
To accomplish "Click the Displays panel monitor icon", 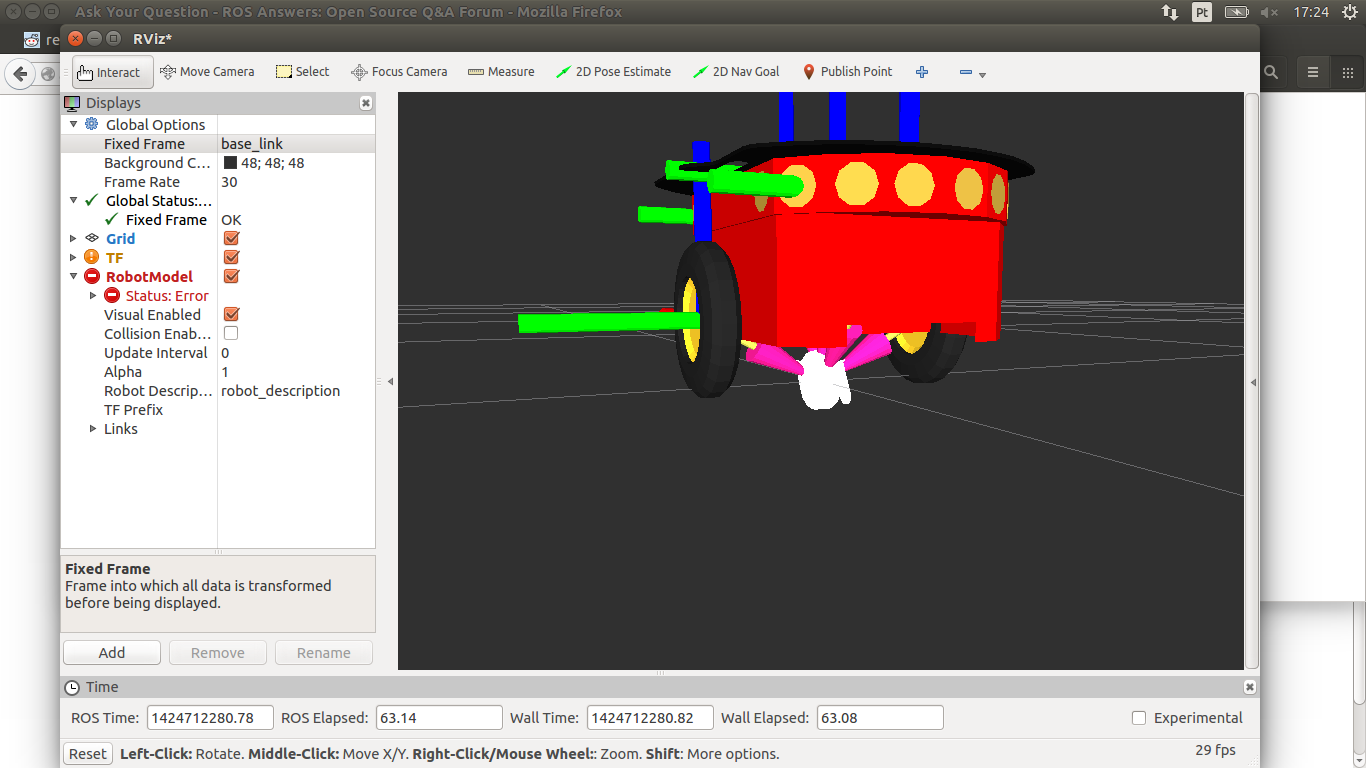I will pyautogui.click(x=72, y=103).
